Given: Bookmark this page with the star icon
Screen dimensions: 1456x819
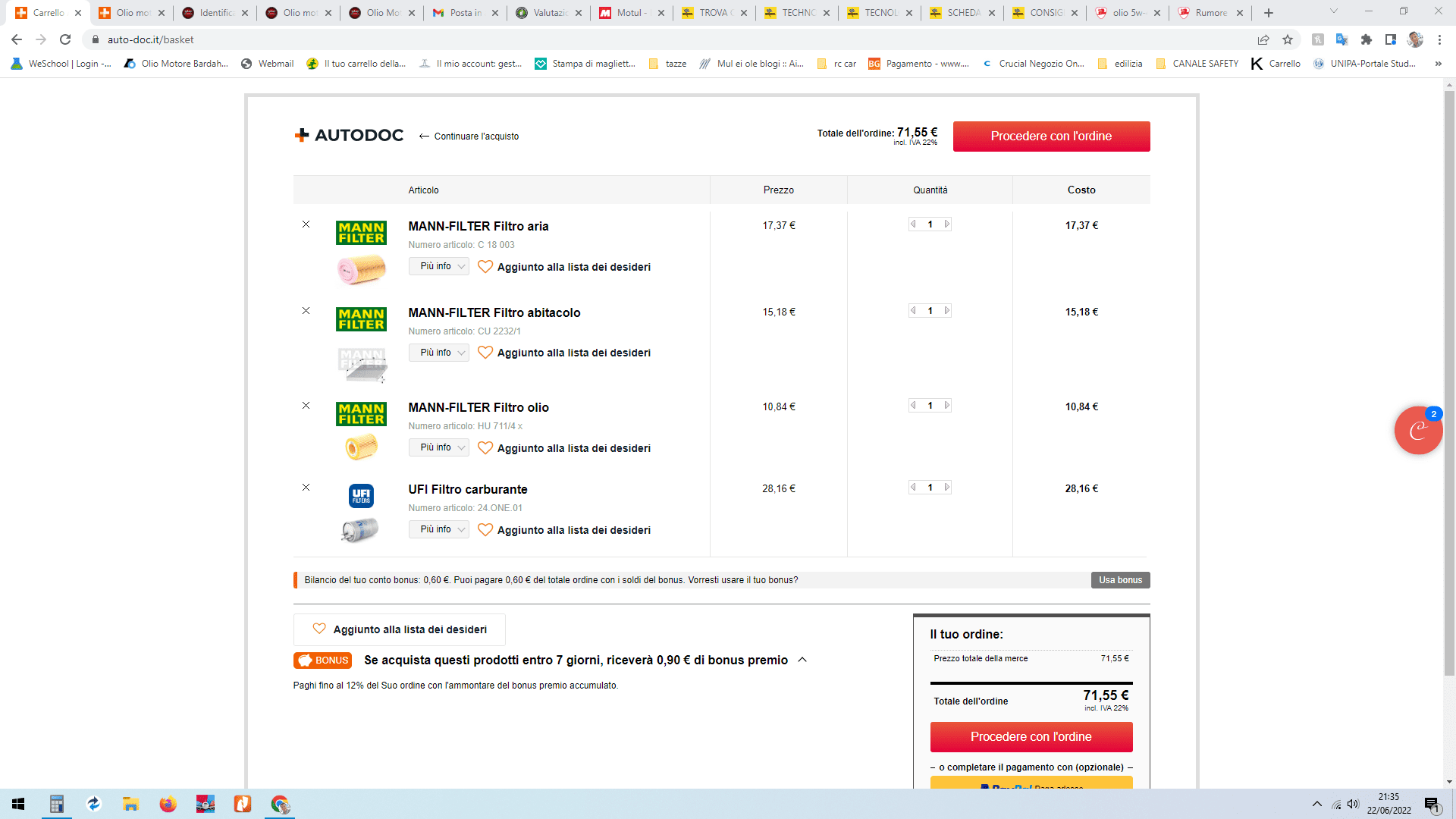Looking at the screenshot, I should pyautogui.click(x=1288, y=39).
